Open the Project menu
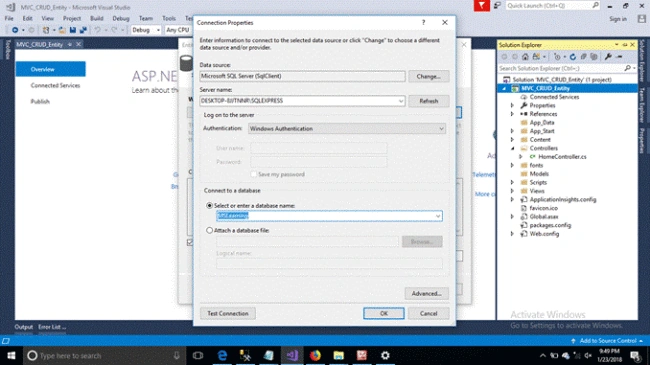This screenshot has height=365, width=650. 72,18
